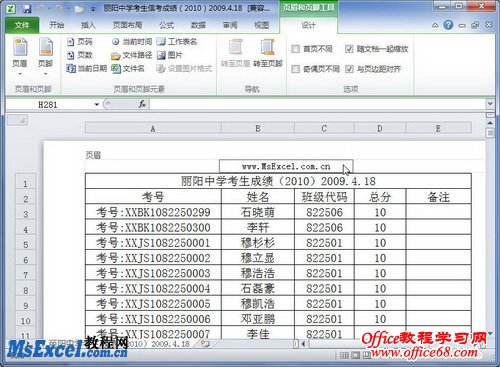Open Help with the question mark icon
The image size is (500, 367).
click(x=448, y=25)
